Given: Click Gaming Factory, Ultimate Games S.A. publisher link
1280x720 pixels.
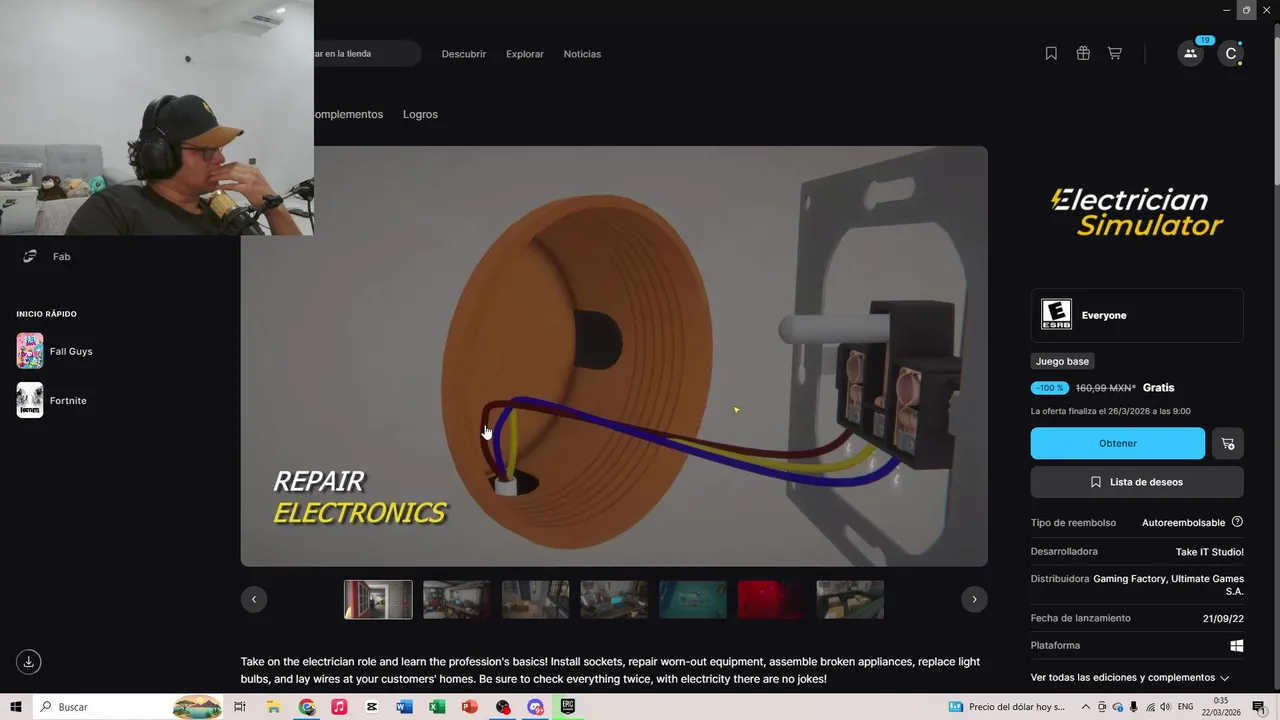Looking at the screenshot, I should (x=1168, y=585).
